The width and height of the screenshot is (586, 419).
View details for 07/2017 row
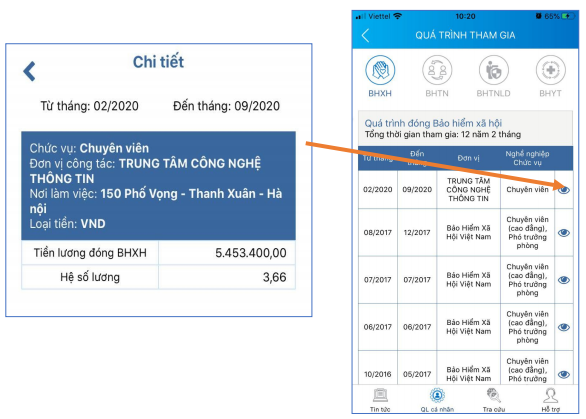coord(564,280)
